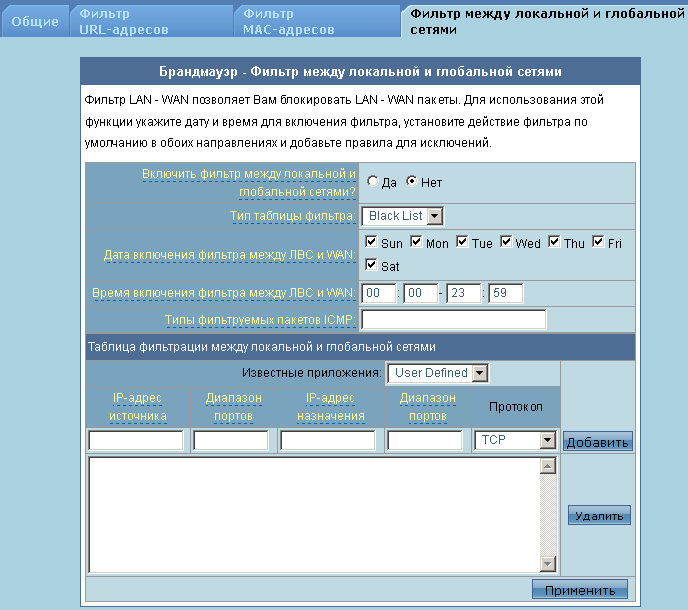Click the source port range input field

tap(231, 440)
